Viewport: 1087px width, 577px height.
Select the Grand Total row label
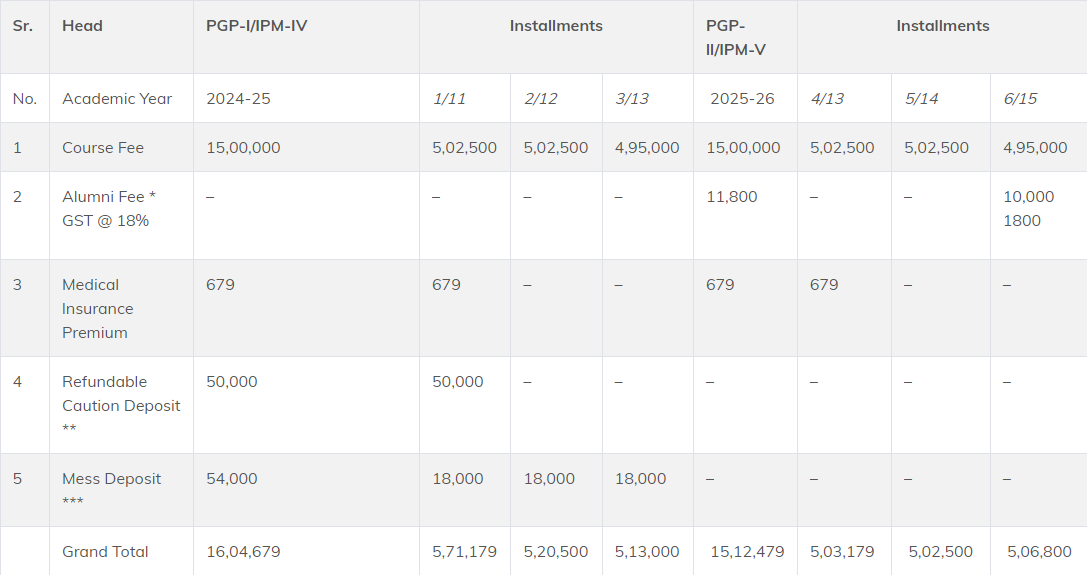(105, 552)
